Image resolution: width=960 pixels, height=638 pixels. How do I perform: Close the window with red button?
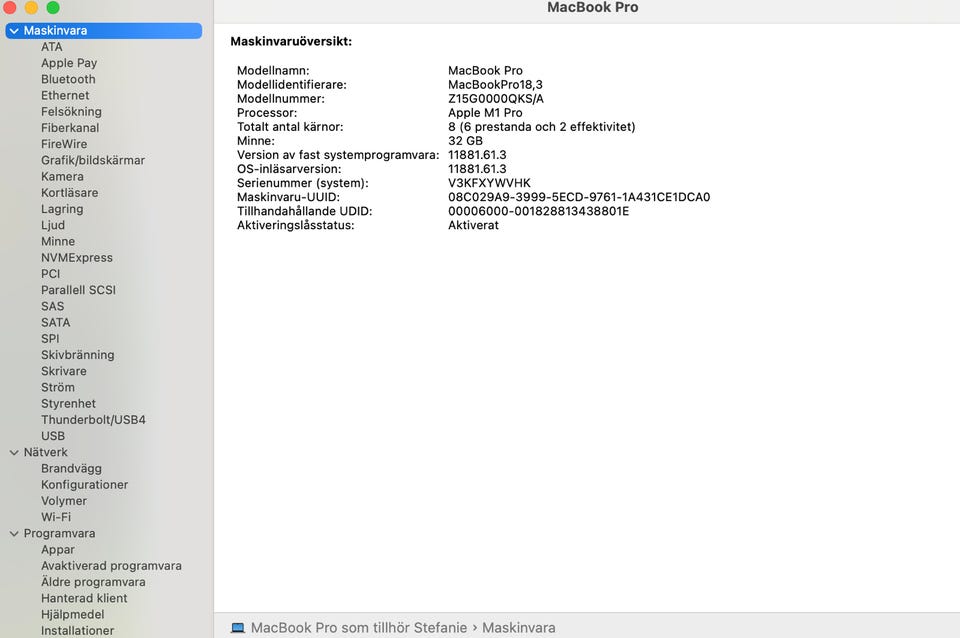(x=10, y=7)
